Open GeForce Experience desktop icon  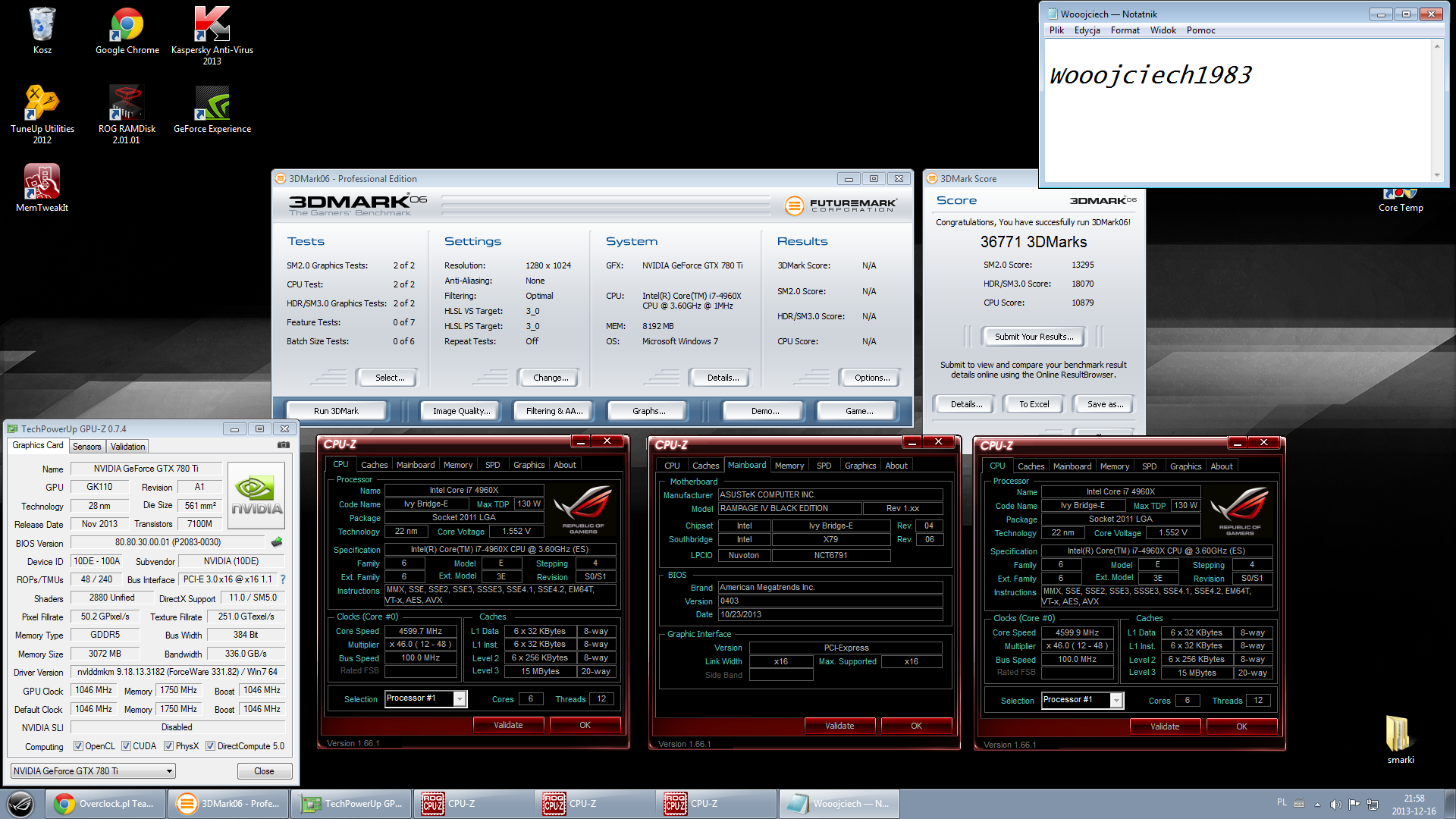tap(212, 109)
